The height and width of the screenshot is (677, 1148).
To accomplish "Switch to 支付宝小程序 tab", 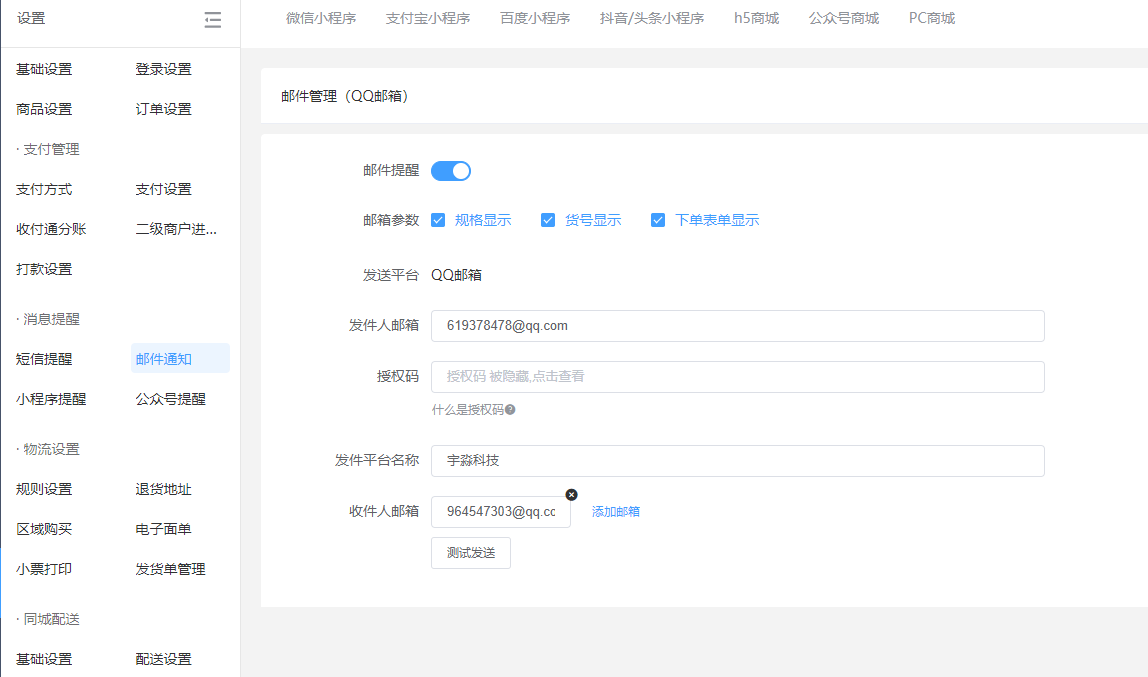I will pyautogui.click(x=428, y=18).
